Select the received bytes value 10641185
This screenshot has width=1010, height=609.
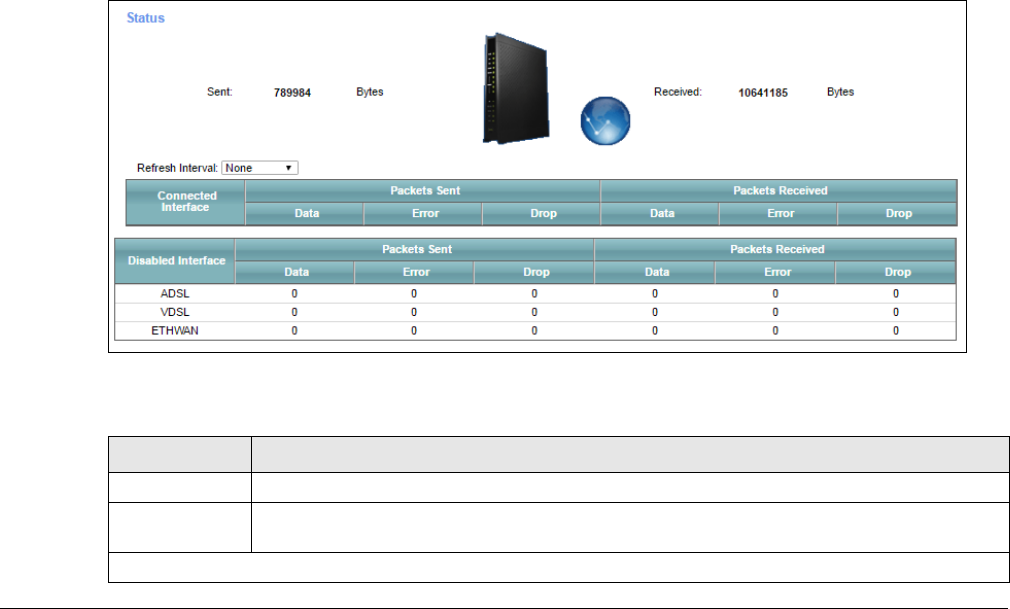763,93
